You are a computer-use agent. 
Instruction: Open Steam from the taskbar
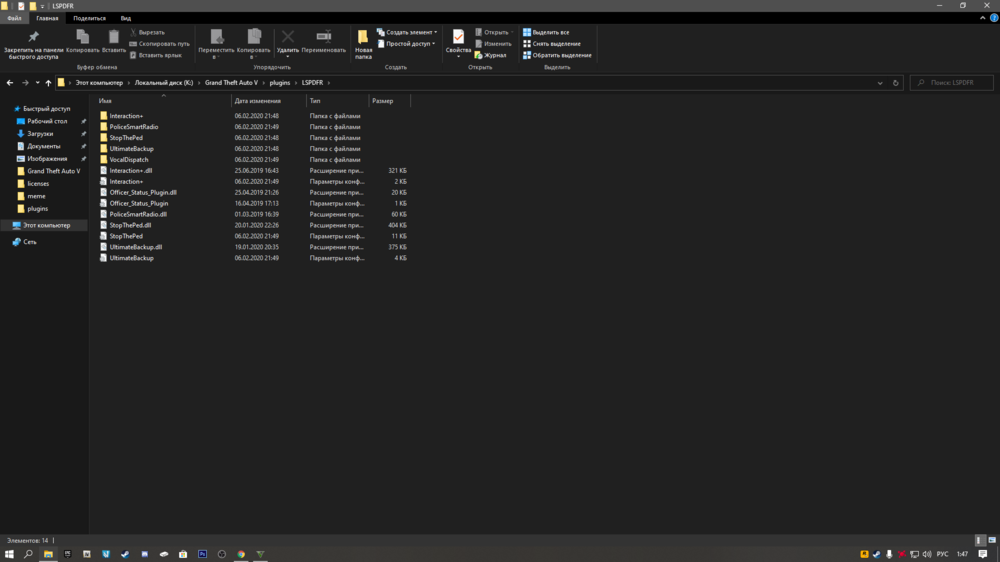coord(125,554)
